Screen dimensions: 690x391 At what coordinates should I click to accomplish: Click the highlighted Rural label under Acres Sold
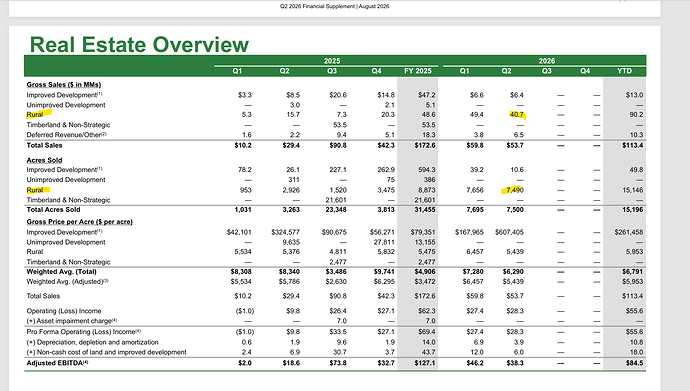35,190
